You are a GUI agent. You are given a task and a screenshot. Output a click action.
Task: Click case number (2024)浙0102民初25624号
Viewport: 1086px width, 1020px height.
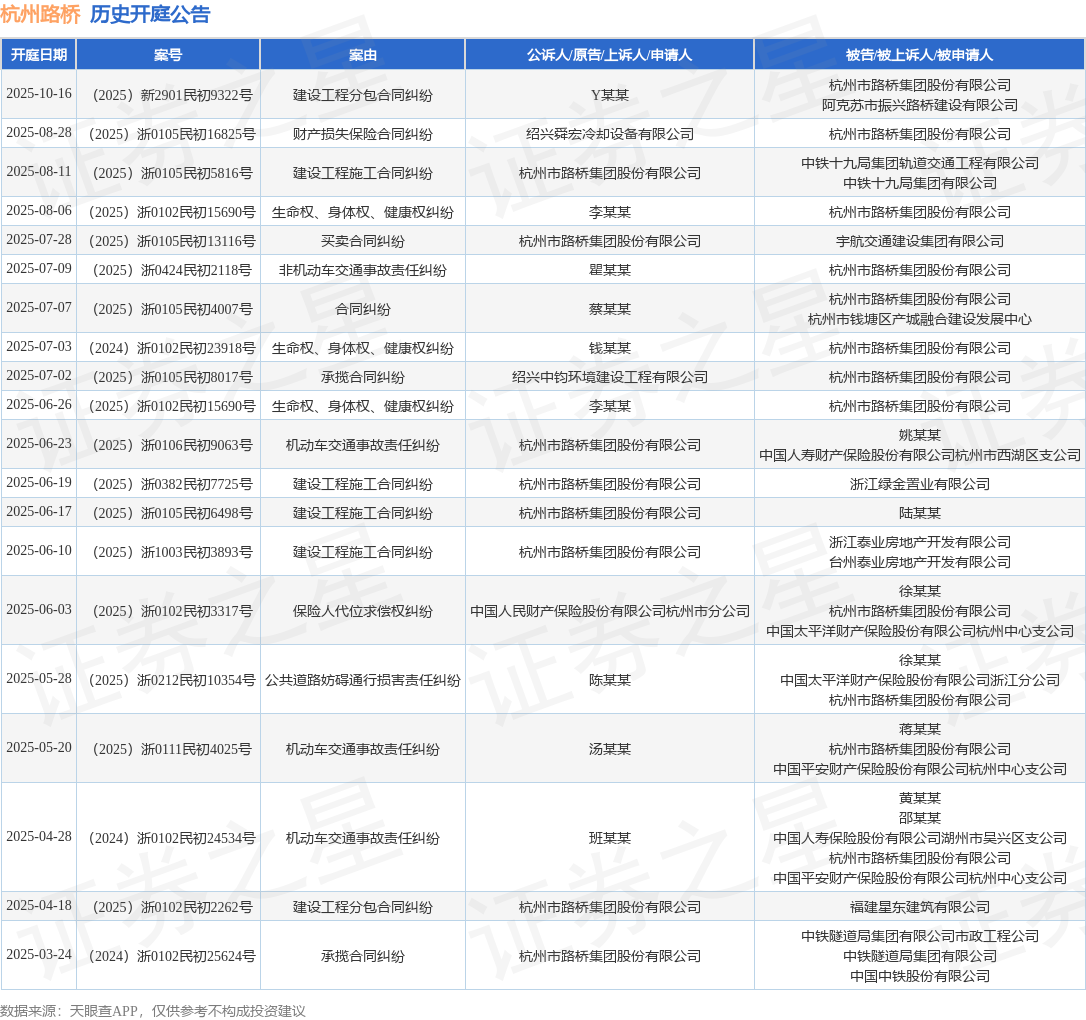click(x=168, y=956)
